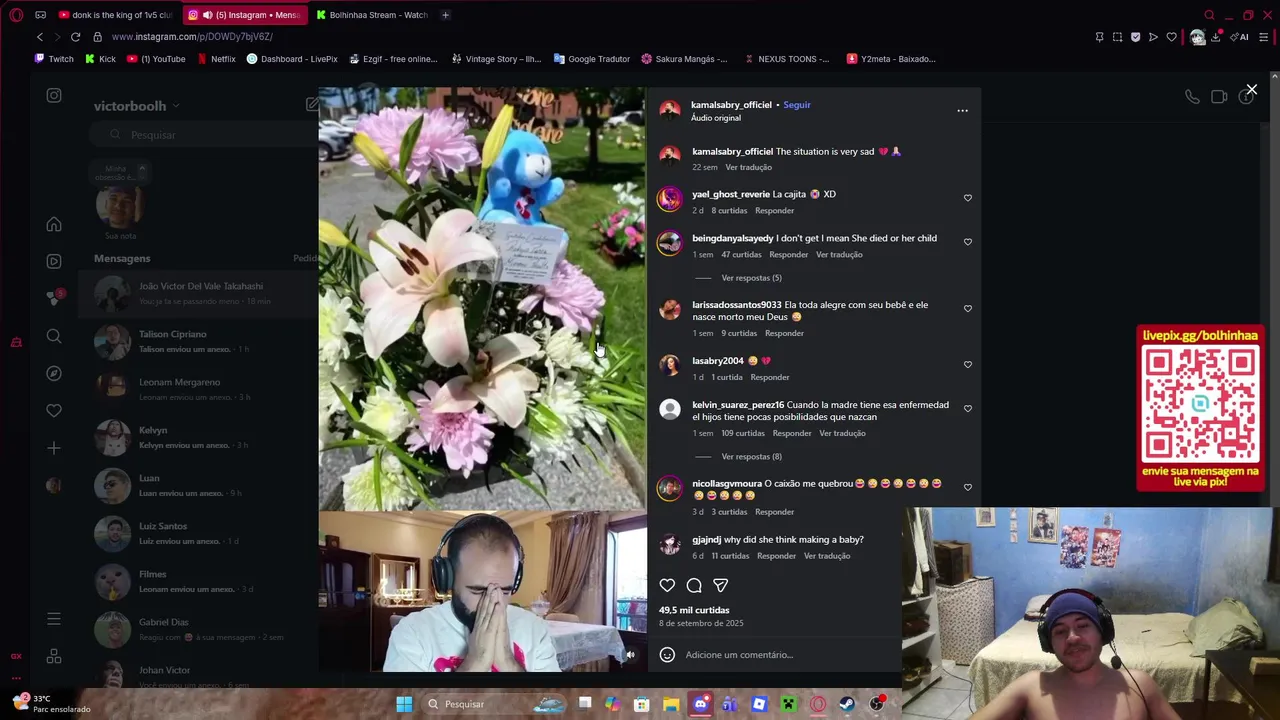1280x720 pixels.
Task: Close the post overlay with the X
Action: click(1251, 90)
